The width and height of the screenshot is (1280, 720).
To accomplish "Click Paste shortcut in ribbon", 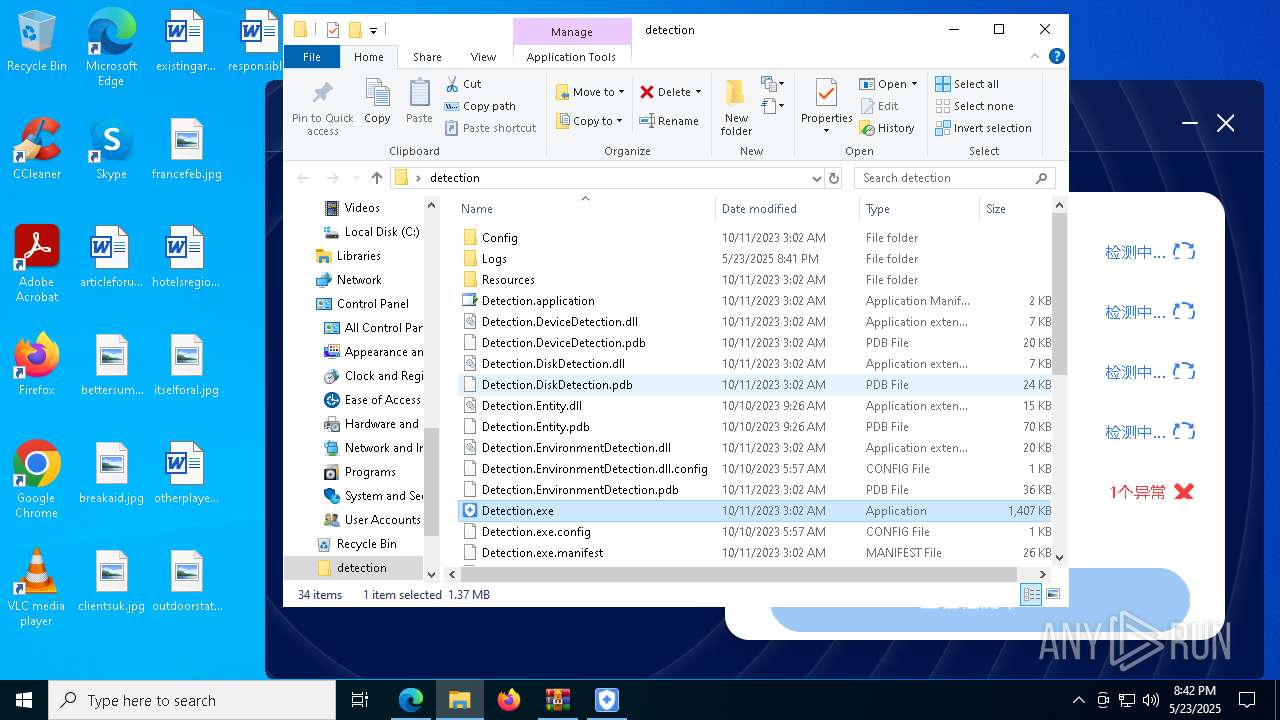I will [x=490, y=128].
